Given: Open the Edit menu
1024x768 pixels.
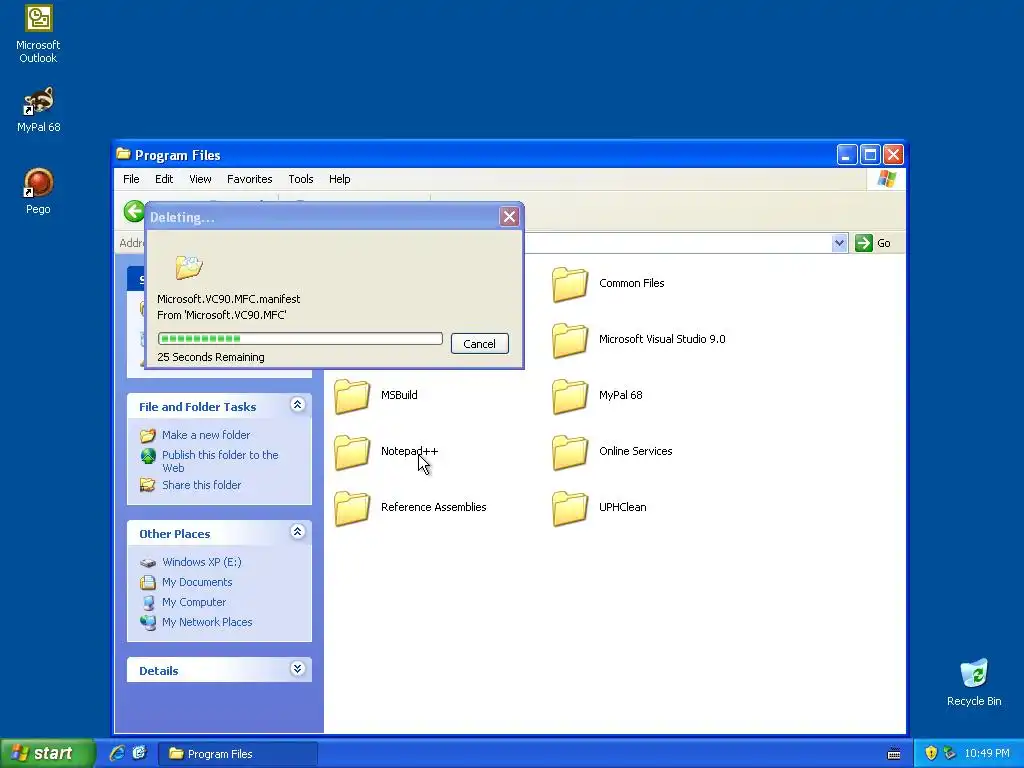Looking at the screenshot, I should (164, 179).
